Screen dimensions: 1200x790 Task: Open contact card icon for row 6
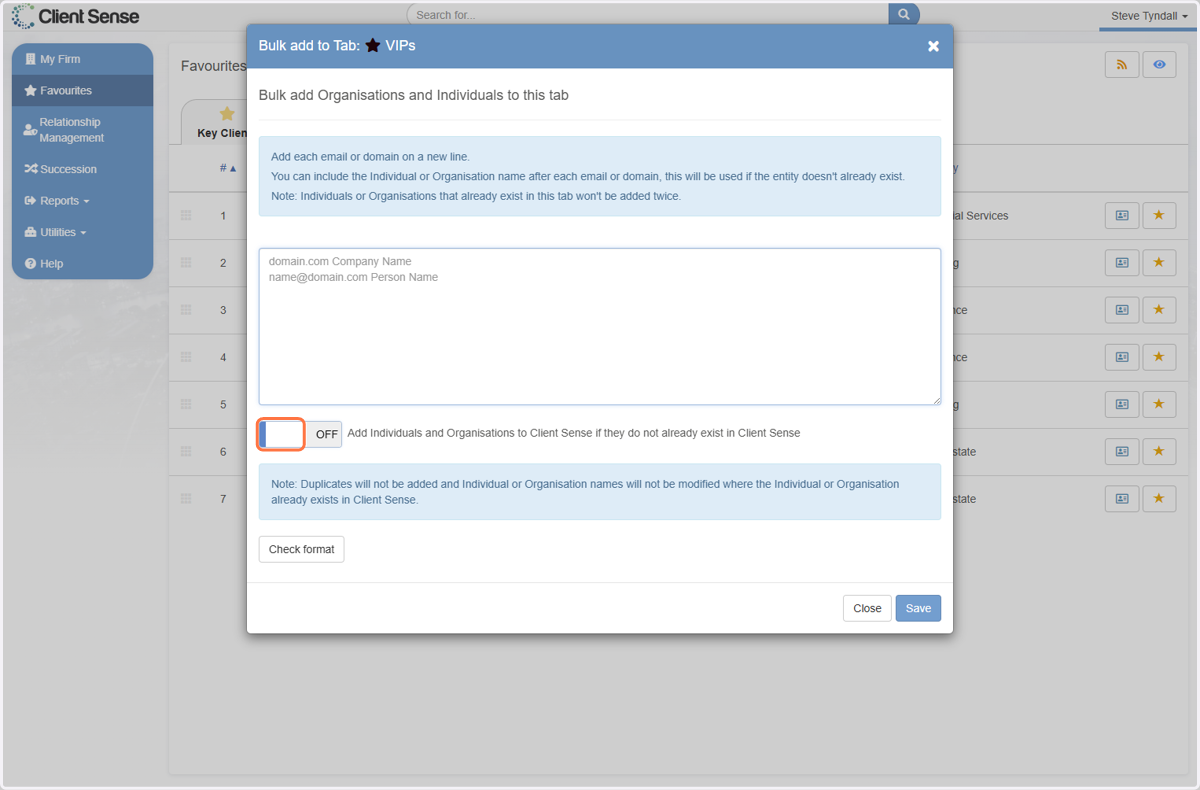click(x=1122, y=451)
